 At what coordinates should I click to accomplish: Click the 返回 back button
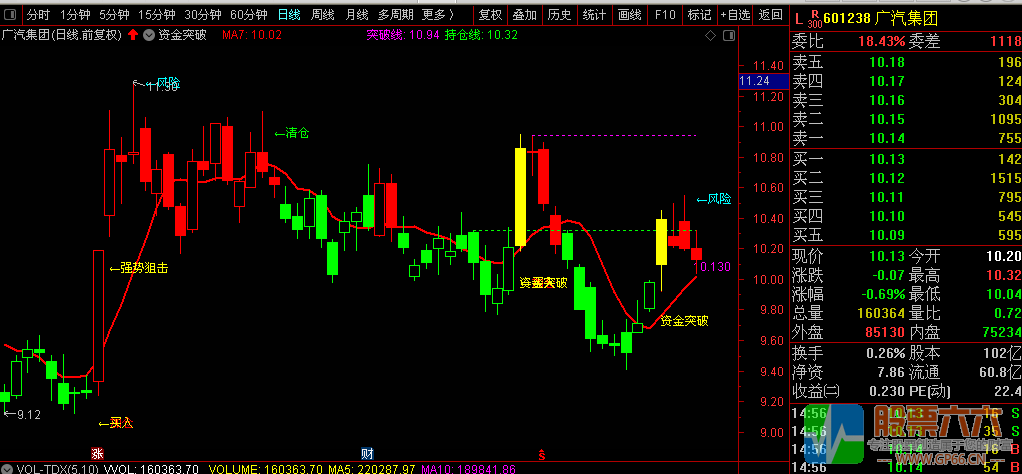(x=771, y=14)
